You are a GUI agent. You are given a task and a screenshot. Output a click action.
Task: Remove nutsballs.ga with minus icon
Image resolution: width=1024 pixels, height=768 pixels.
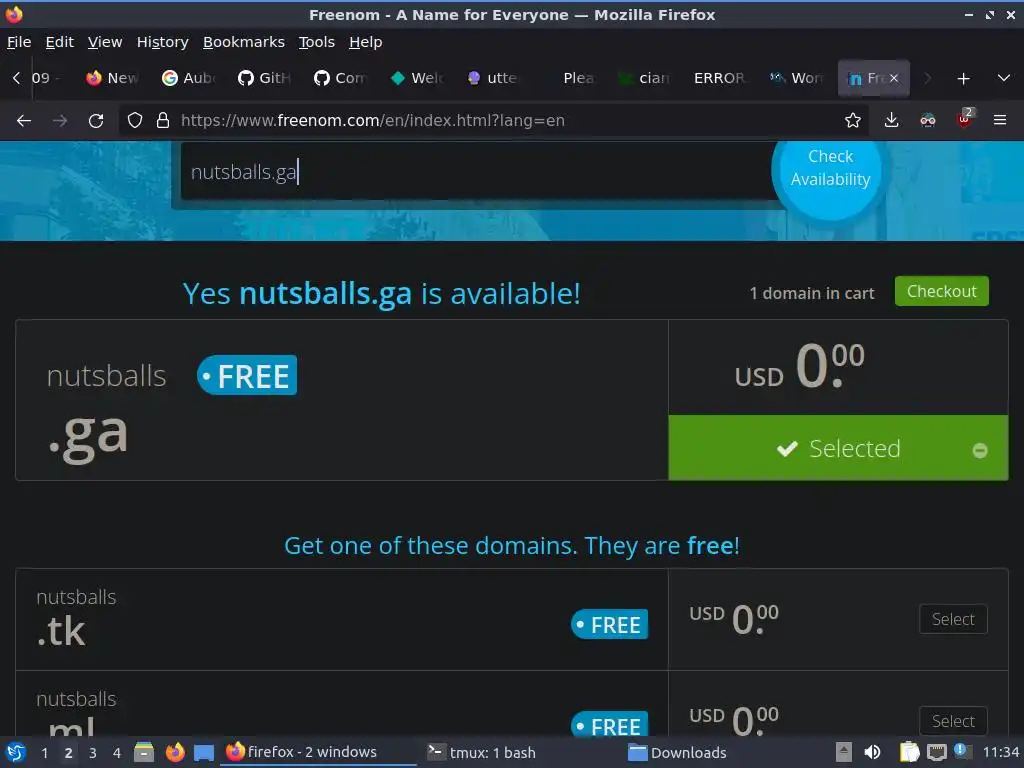pyautogui.click(x=980, y=451)
